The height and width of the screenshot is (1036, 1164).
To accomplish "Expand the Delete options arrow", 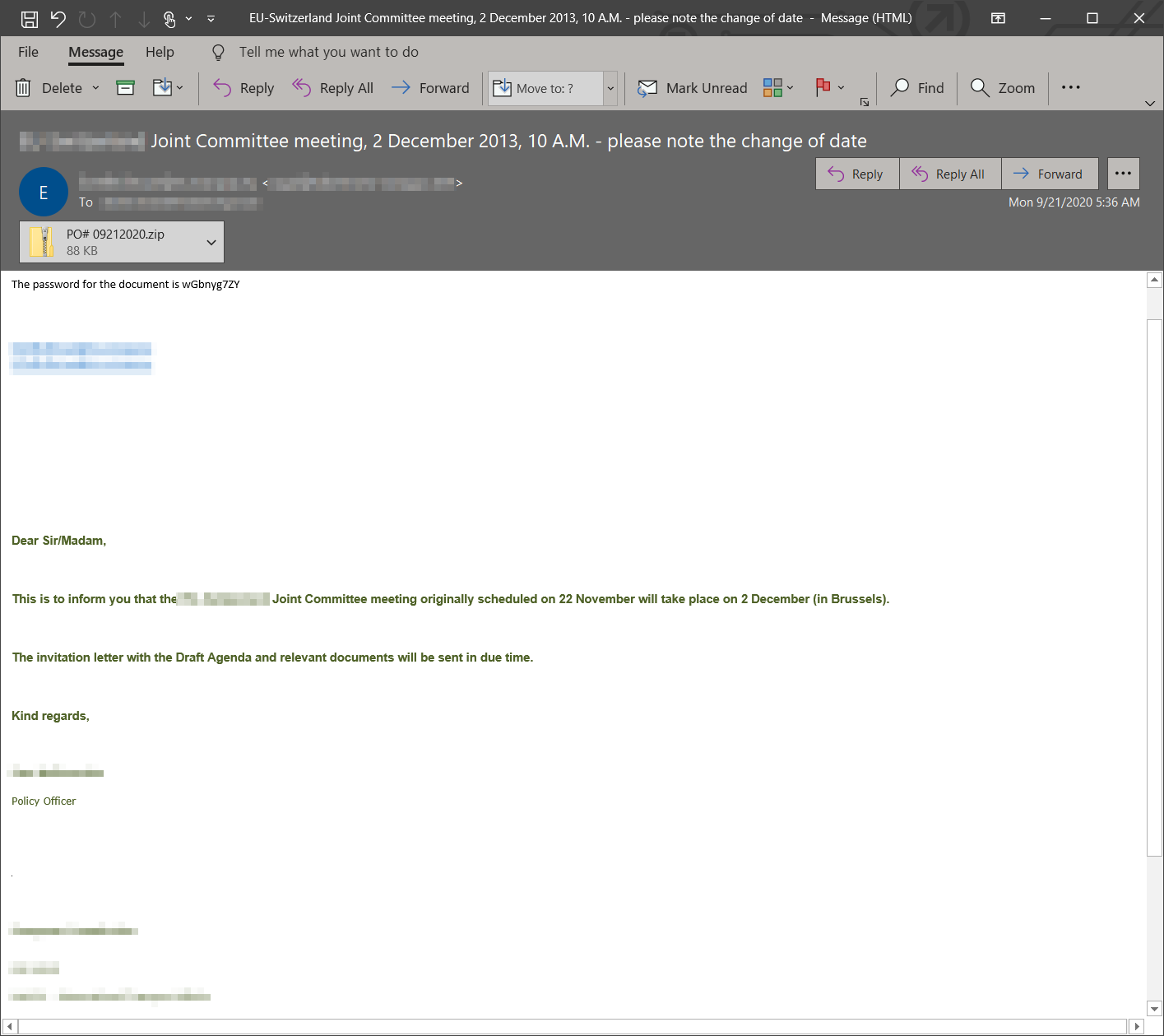I will [x=95, y=88].
